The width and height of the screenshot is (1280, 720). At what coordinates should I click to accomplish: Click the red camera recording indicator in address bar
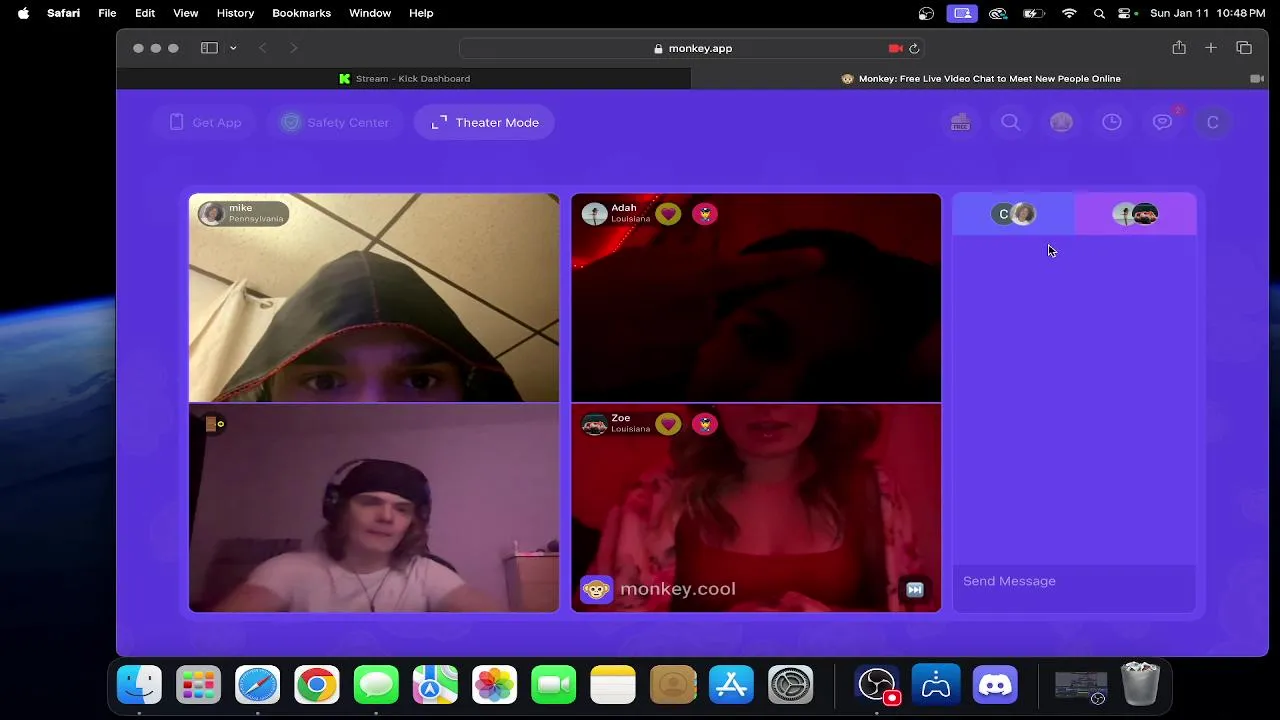click(x=895, y=48)
